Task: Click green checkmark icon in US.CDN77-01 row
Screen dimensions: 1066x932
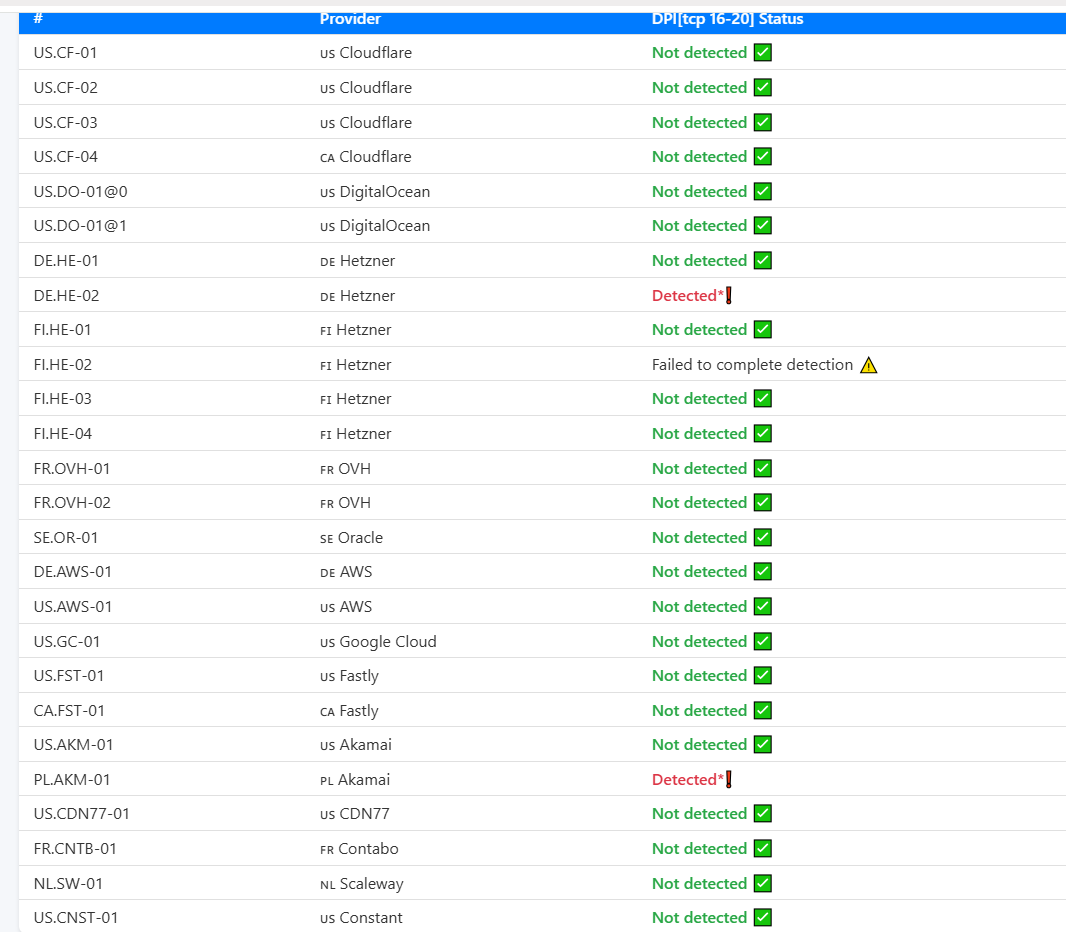Action: (x=763, y=814)
